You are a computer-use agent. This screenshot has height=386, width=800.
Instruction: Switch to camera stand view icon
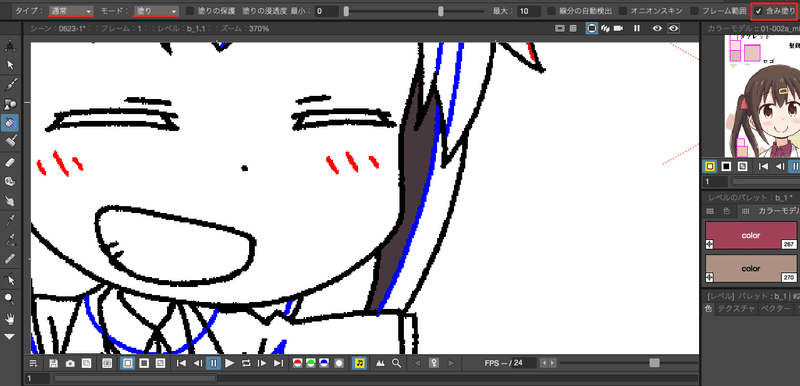coord(592,29)
